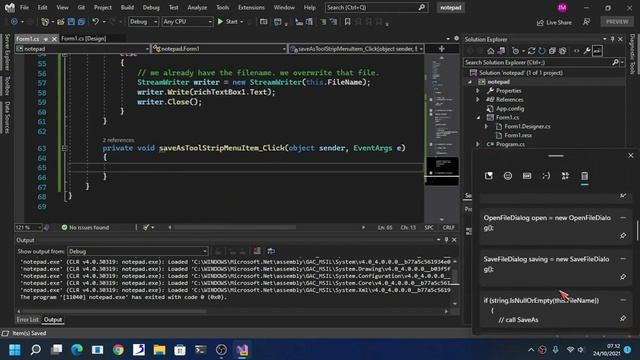
Task: Open the Show output from dropdown
Action: tap(138, 251)
